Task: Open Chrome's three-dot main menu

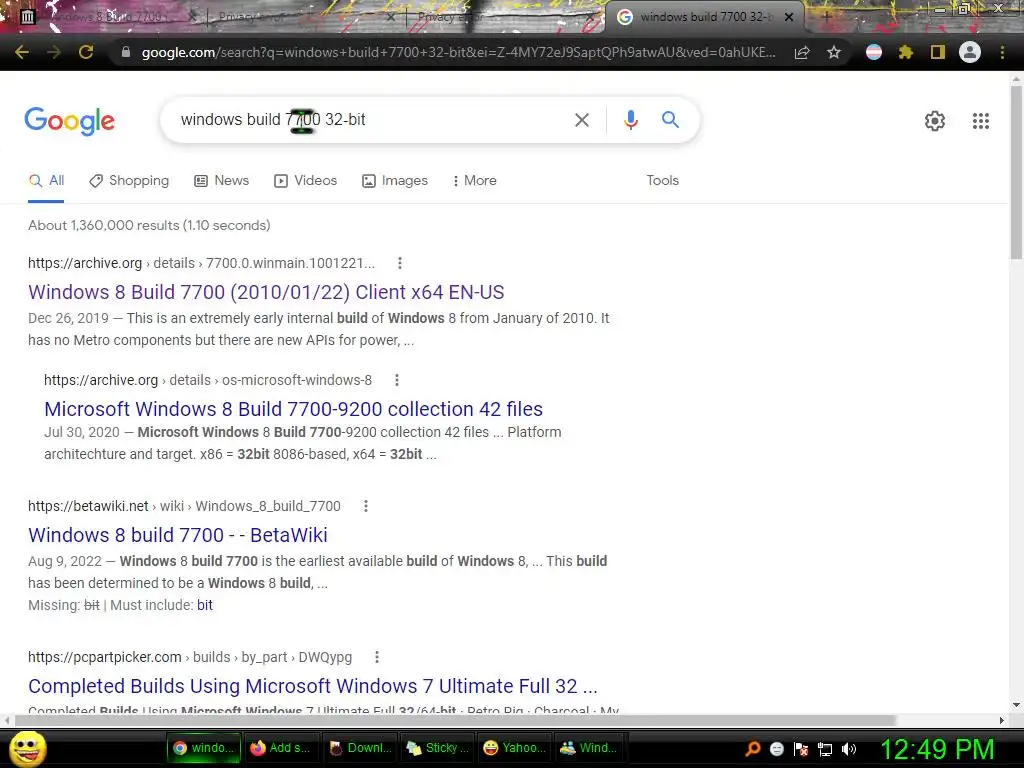Action: click(x=1002, y=52)
